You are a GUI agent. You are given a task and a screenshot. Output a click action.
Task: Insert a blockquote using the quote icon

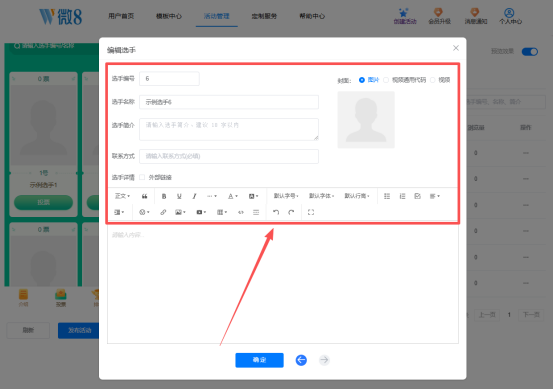tap(145, 196)
